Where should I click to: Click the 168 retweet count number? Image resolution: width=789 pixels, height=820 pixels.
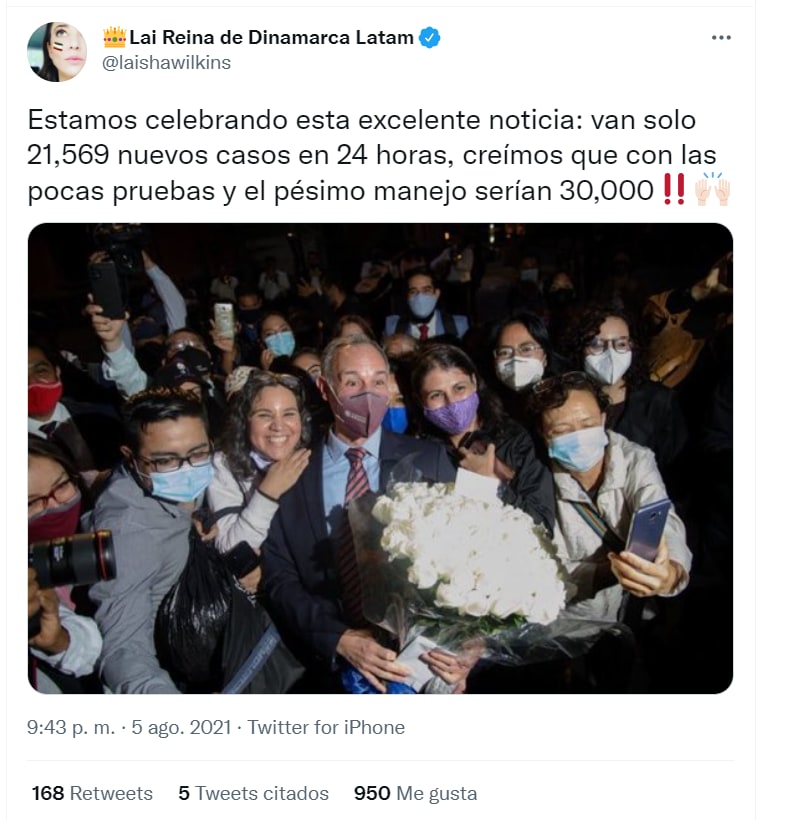coord(48,793)
